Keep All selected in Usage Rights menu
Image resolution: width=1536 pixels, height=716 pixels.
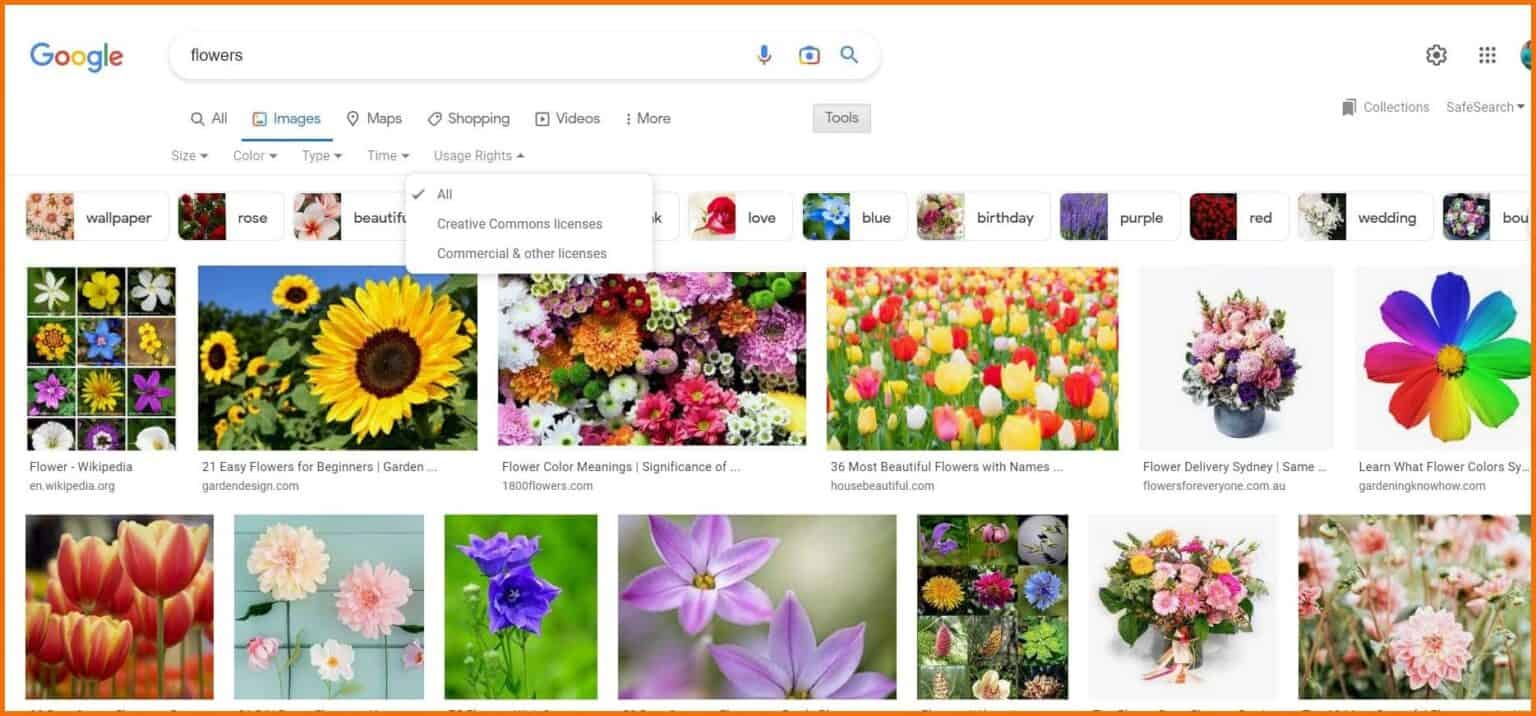click(443, 194)
